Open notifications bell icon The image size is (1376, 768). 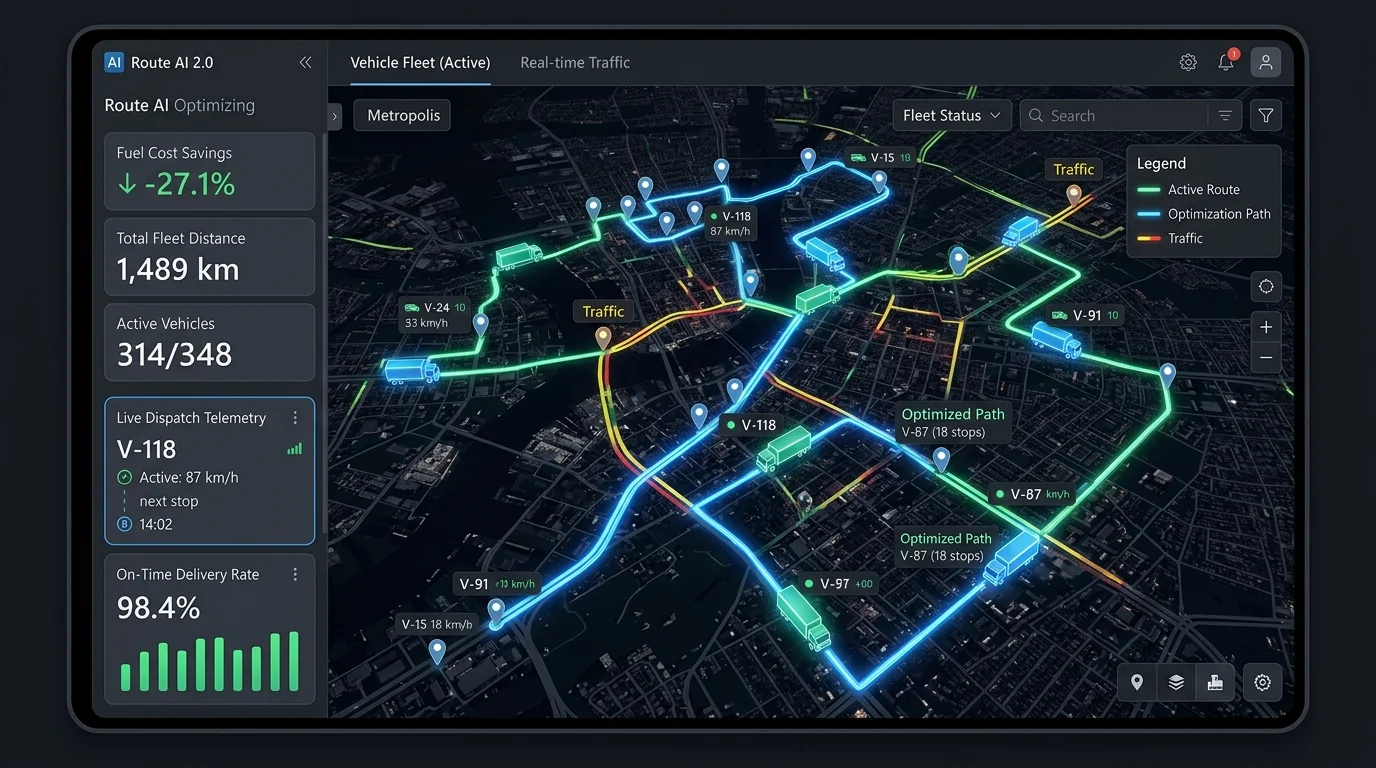click(x=1226, y=62)
